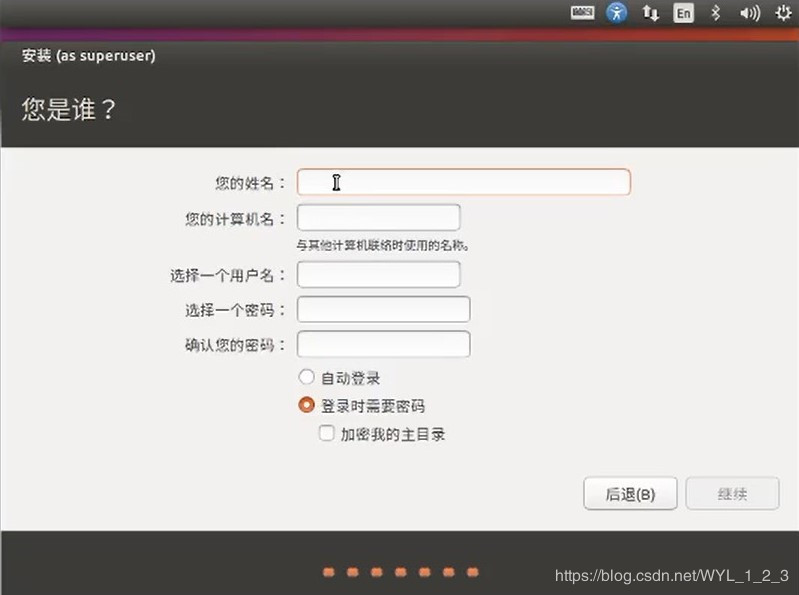Click the 继续 continue button
The height and width of the screenshot is (595, 799).
pos(732,493)
